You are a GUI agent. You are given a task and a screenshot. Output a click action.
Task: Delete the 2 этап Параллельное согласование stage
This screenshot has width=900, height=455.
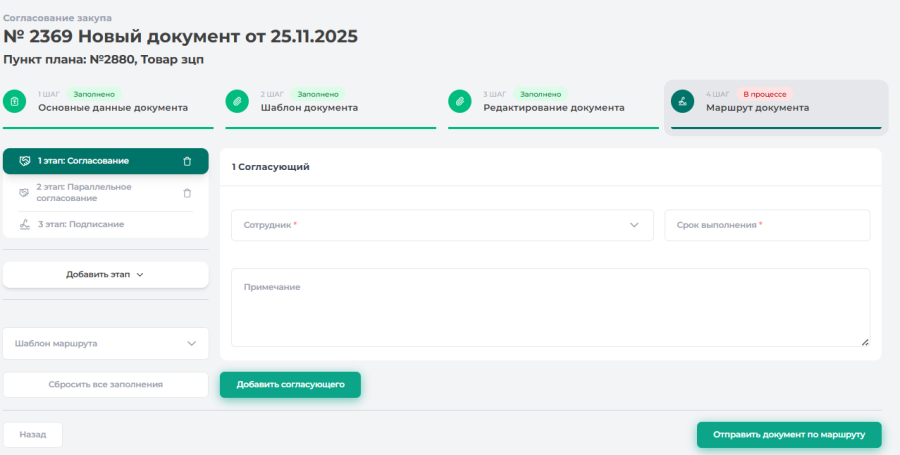tap(187, 193)
